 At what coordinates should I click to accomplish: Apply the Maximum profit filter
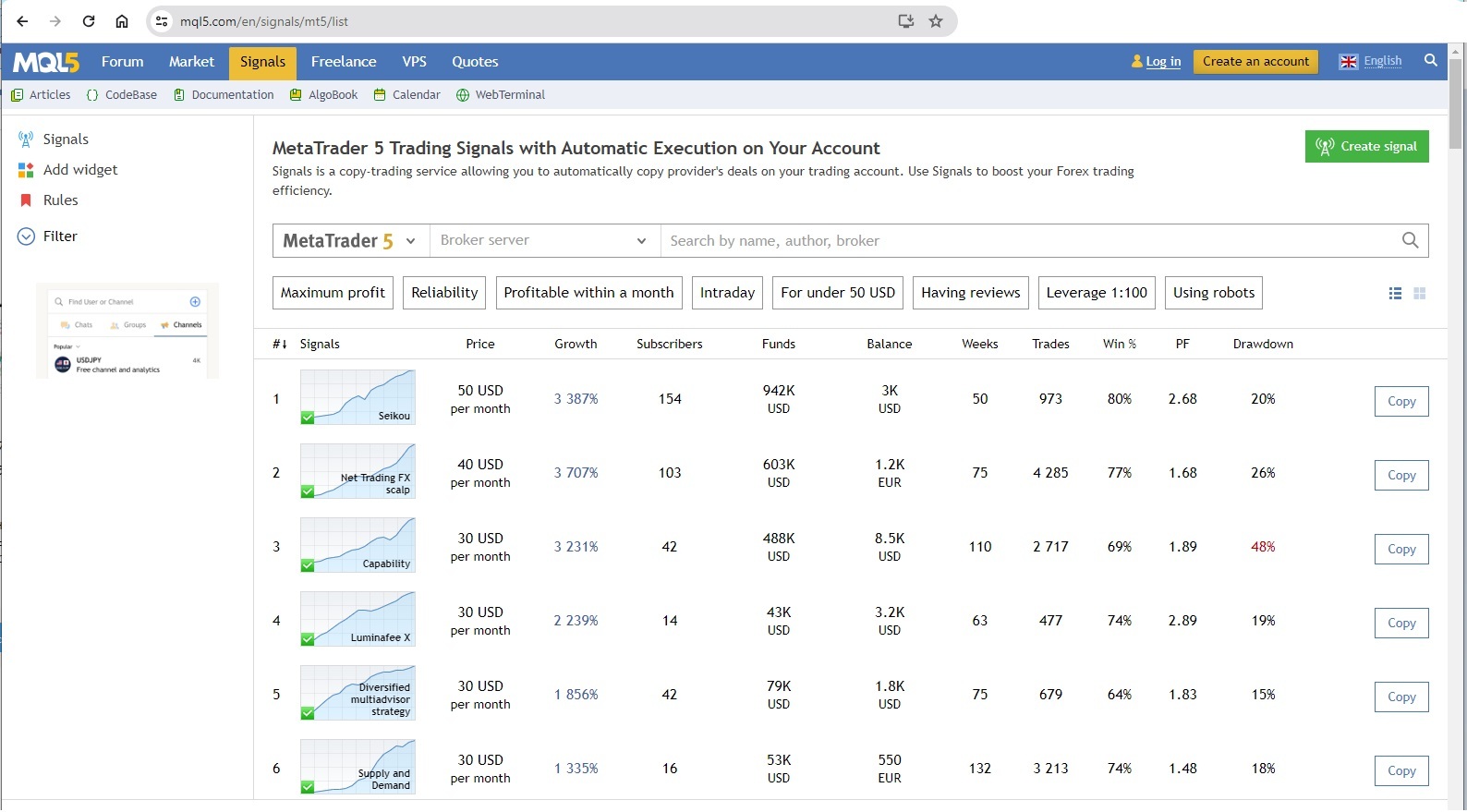[333, 293]
